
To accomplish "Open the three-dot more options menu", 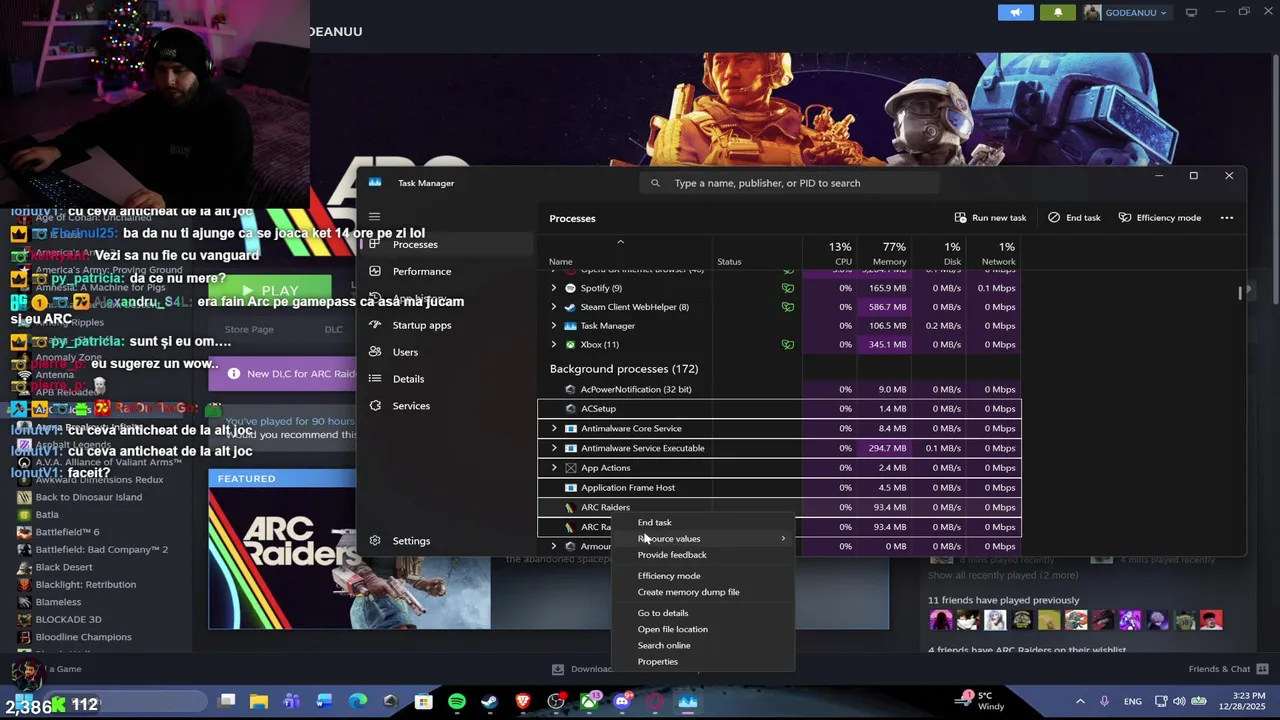I will [1227, 218].
